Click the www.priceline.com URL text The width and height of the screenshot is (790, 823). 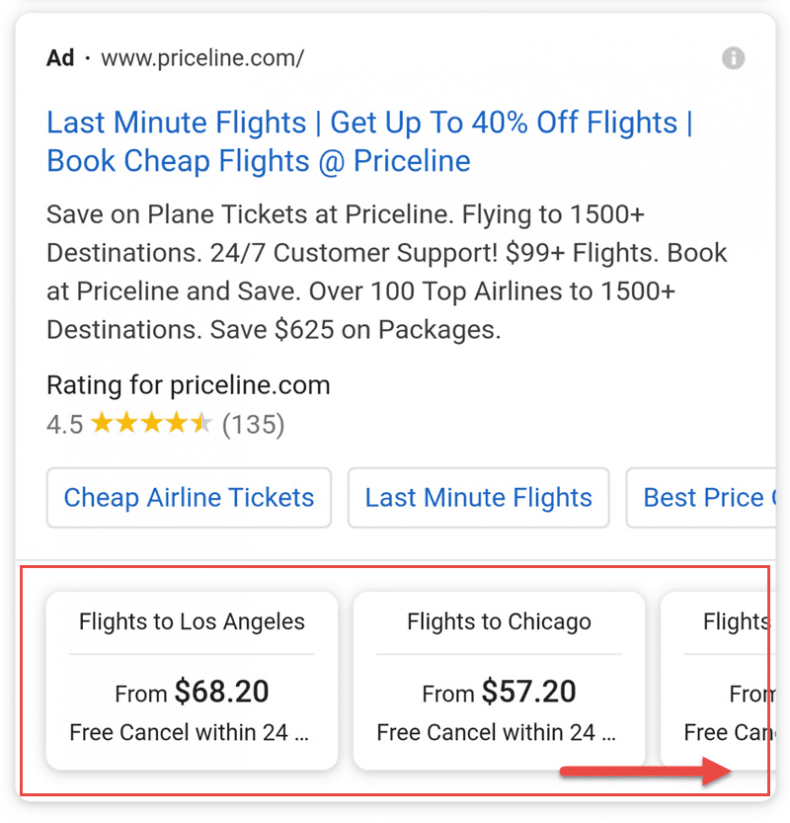(x=202, y=58)
